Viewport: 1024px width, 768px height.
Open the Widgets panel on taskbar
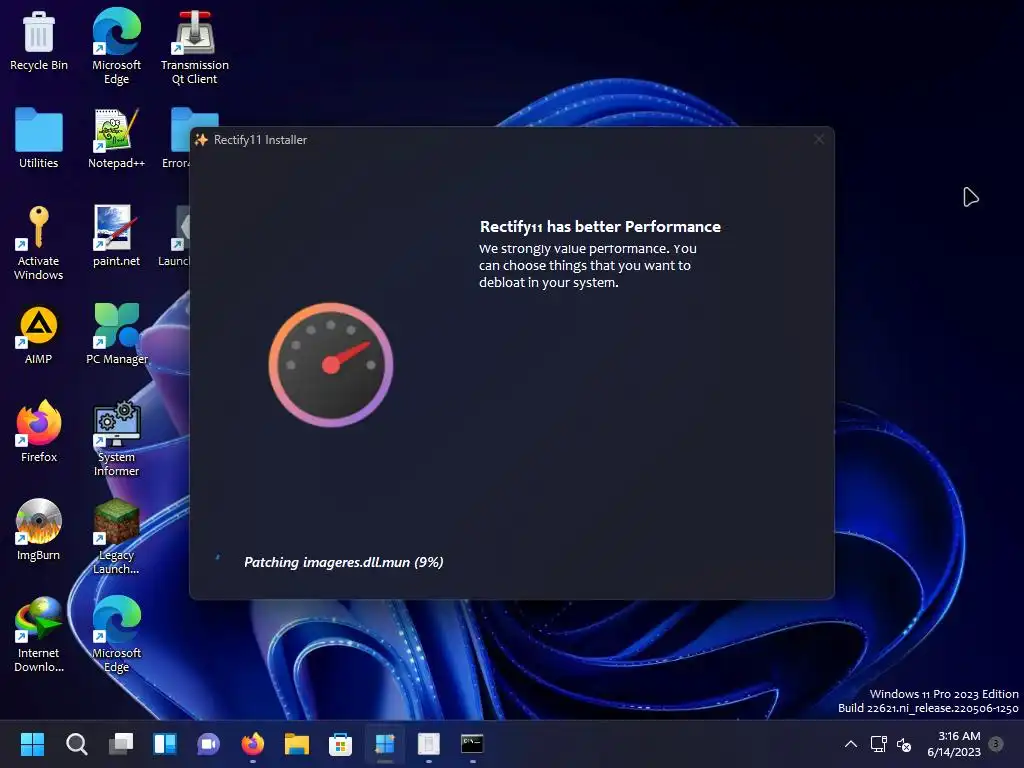click(165, 744)
